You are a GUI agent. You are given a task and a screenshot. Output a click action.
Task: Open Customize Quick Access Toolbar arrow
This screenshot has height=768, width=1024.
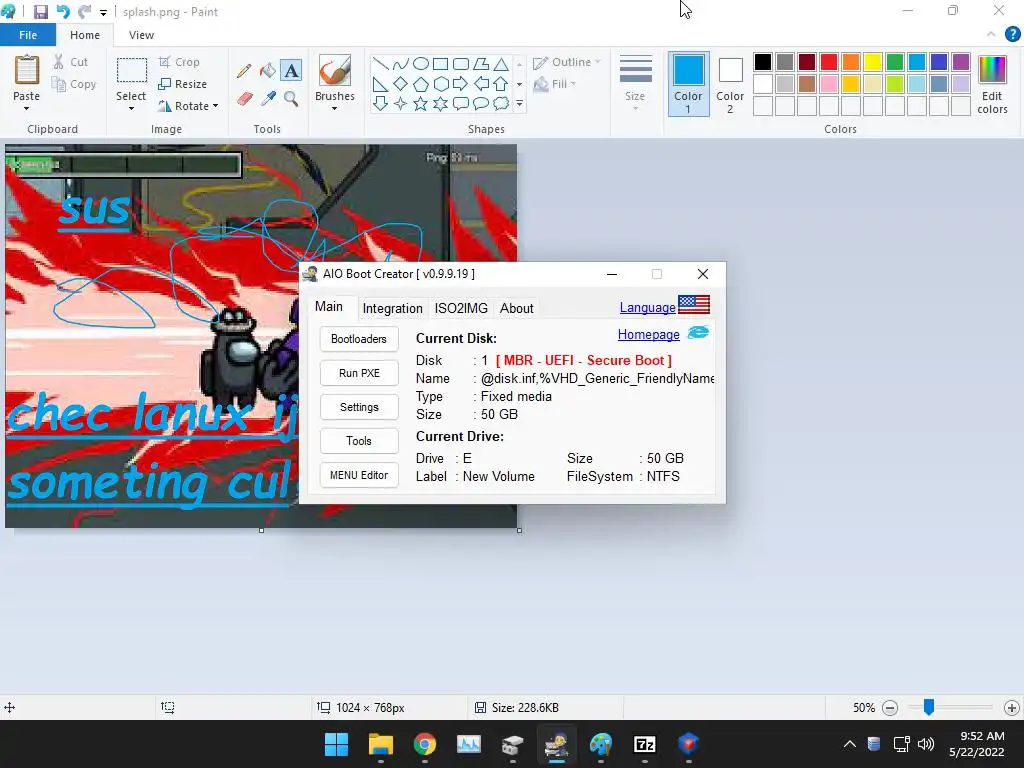[103, 12]
